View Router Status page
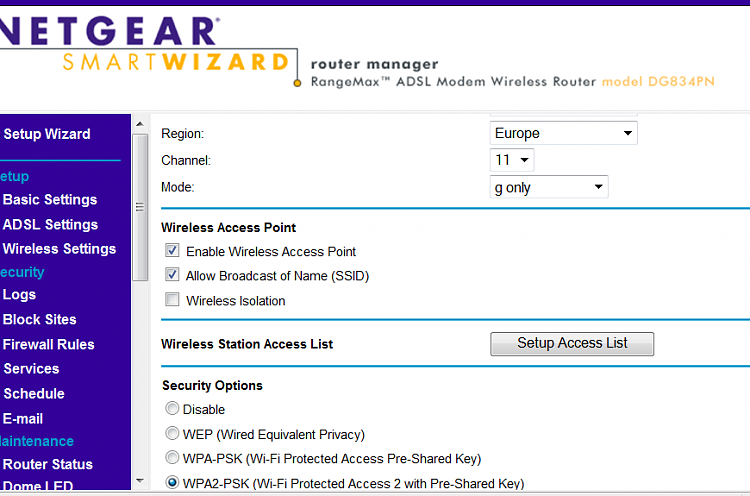750x496 pixels. click(x=48, y=464)
